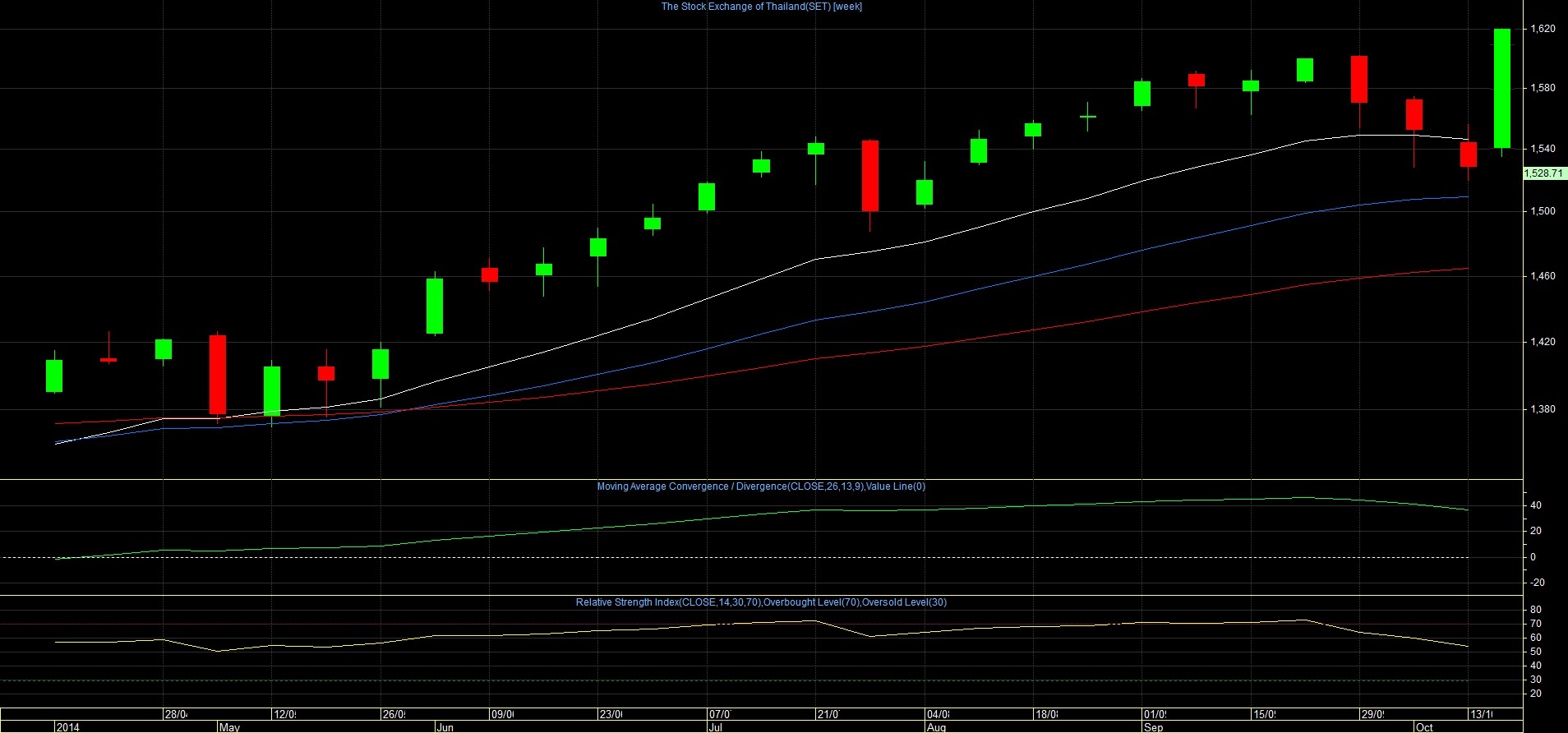Click the chart title 'The Stock Exchange of Thailand(SET) [week]'
The width and height of the screenshot is (1568, 733).
762,7
